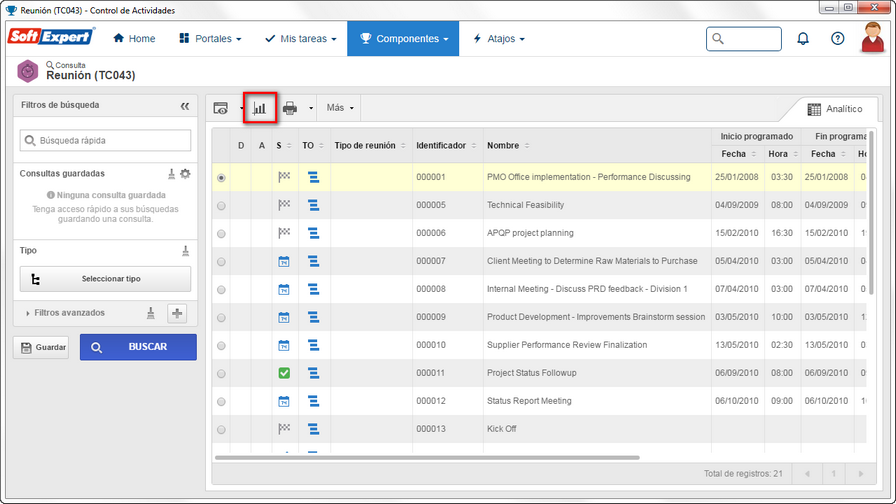Click the status flag icon for 000001
This screenshot has height=504, width=896.
(x=284, y=177)
